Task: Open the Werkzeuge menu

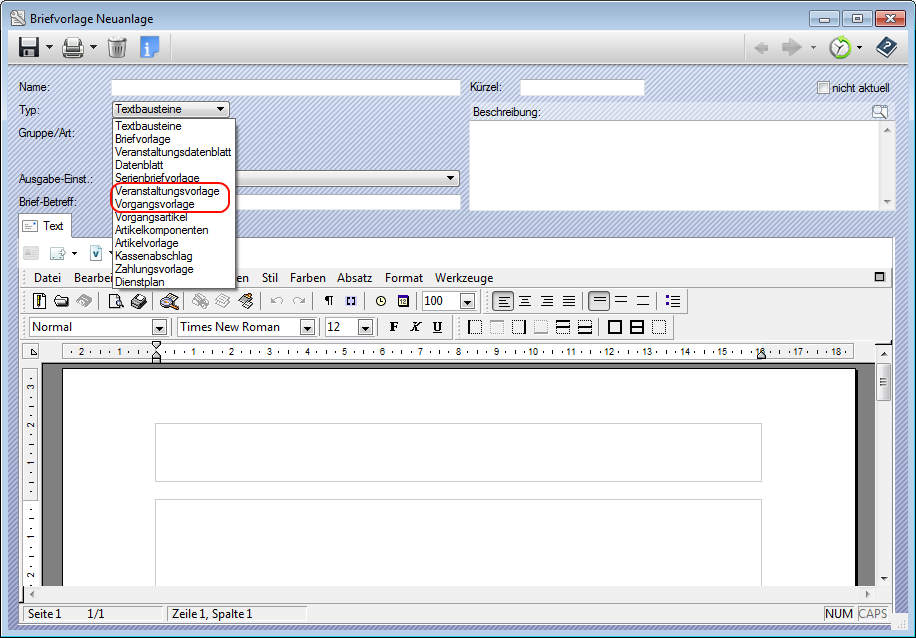Action: [x=464, y=277]
